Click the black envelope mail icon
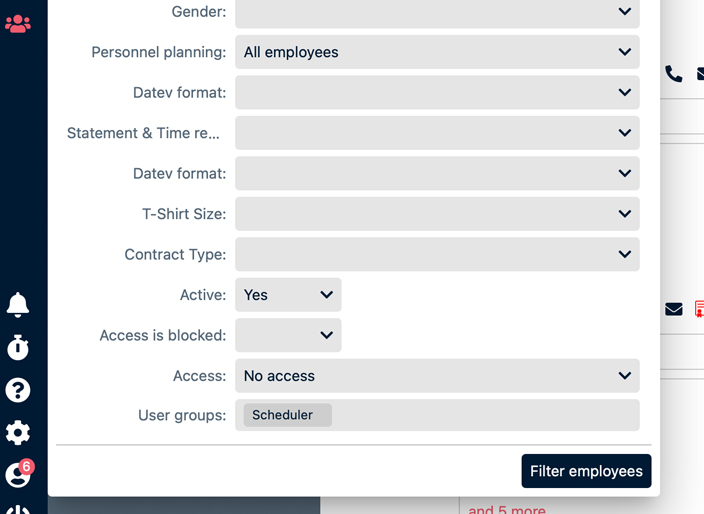 pos(673,309)
